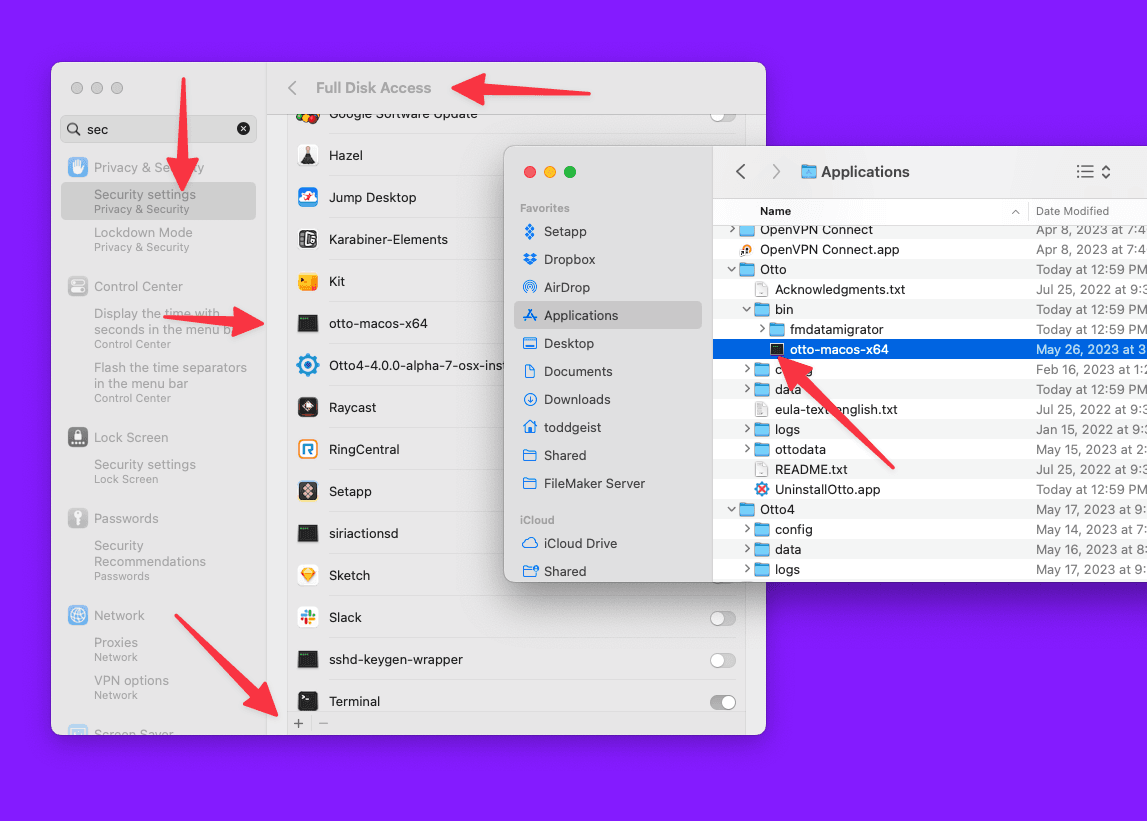This screenshot has height=821, width=1147.
Task: Open the list view options dropdown in Finder
Action: [x=1093, y=172]
